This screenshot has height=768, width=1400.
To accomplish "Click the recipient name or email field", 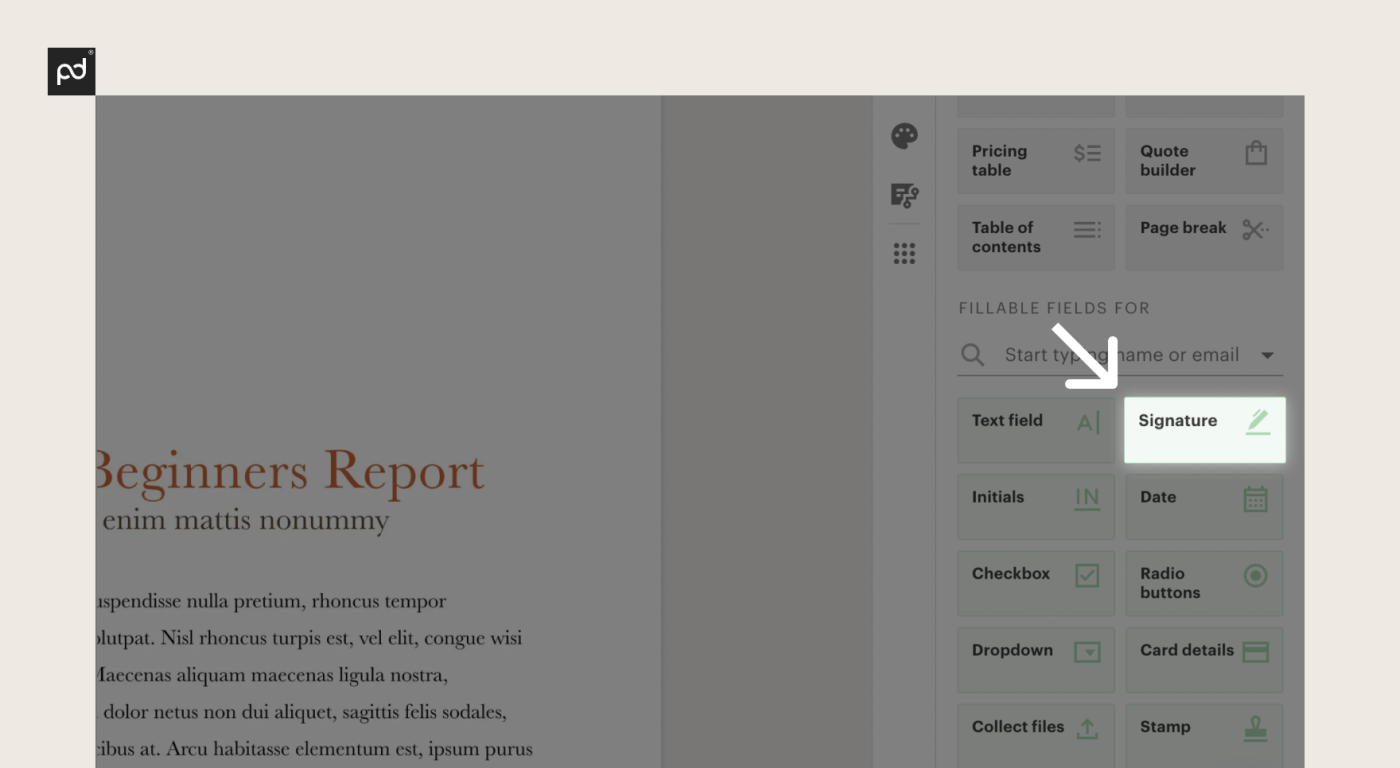I will 1121,355.
